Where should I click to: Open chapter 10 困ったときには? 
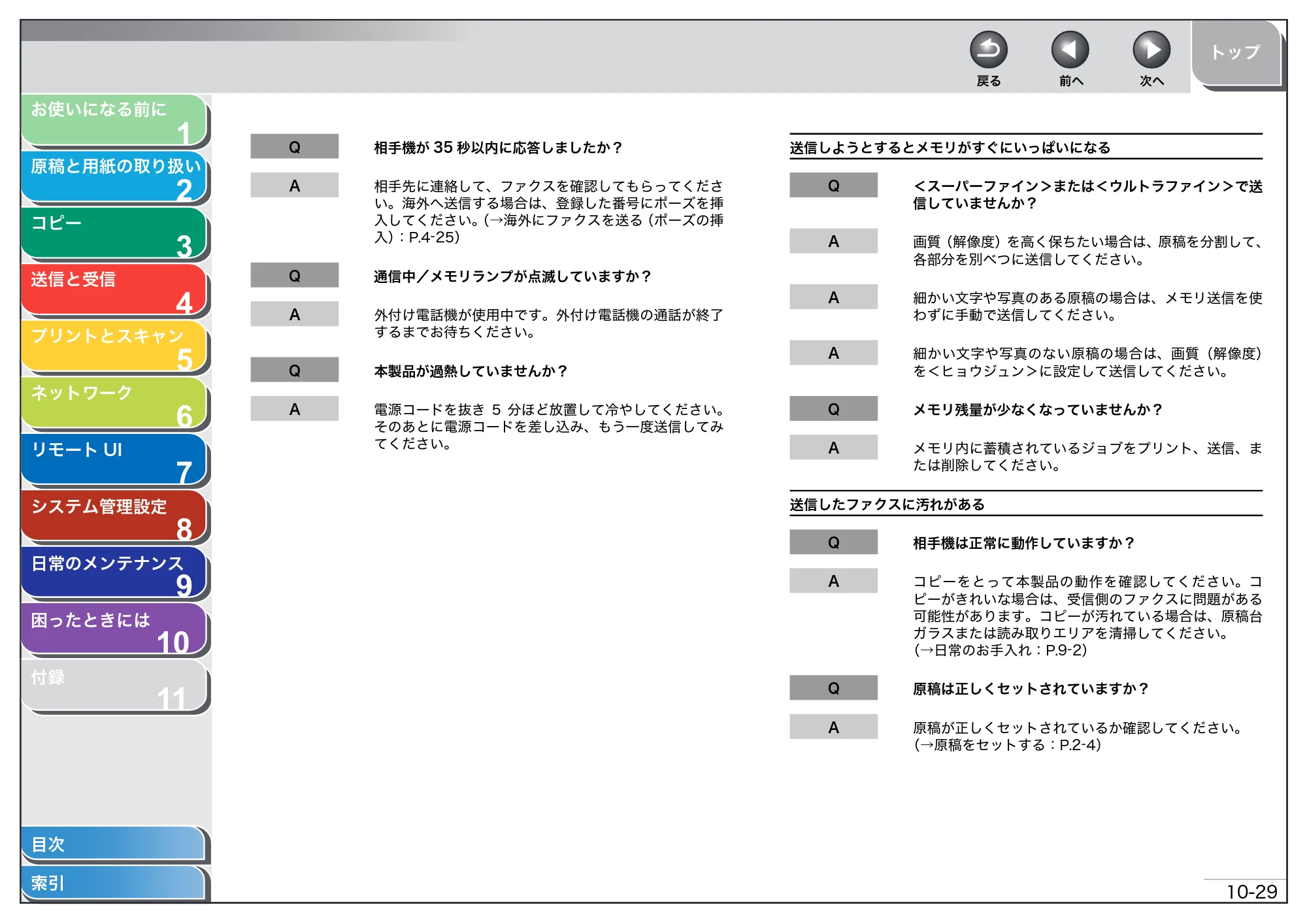coord(114,630)
